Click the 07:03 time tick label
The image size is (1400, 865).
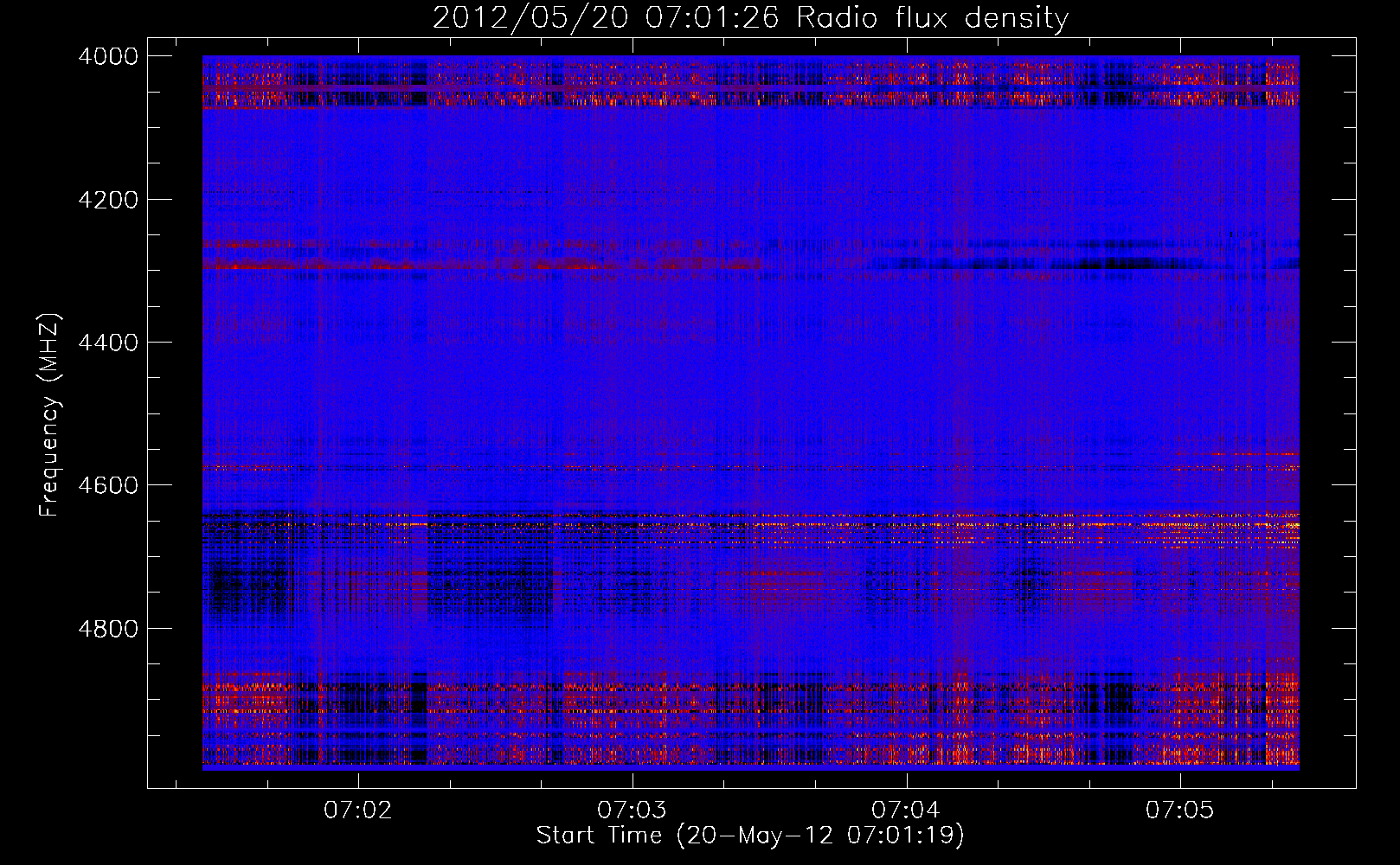633,810
